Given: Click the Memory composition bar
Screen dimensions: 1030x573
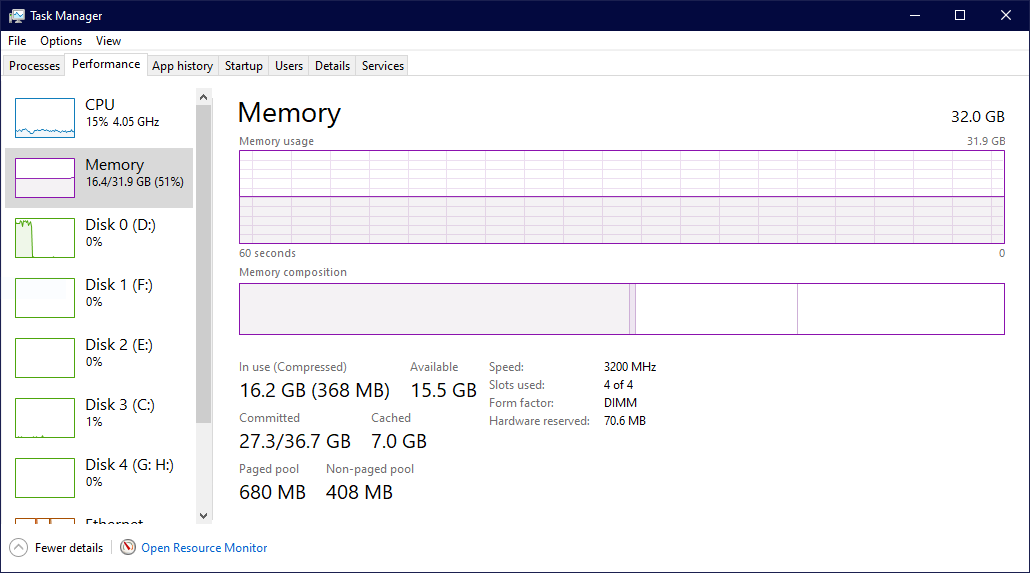Looking at the screenshot, I should [621, 309].
